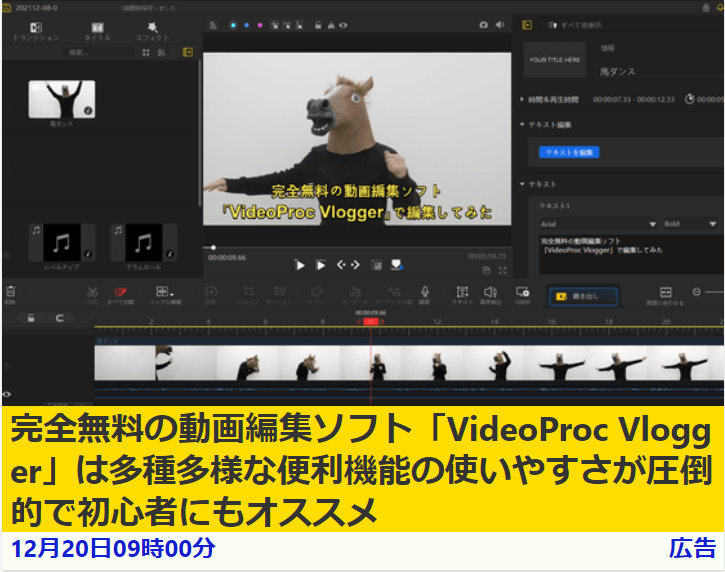The height and width of the screenshot is (572, 725).
Task: Step to previous frame arrow
Action: point(341,264)
